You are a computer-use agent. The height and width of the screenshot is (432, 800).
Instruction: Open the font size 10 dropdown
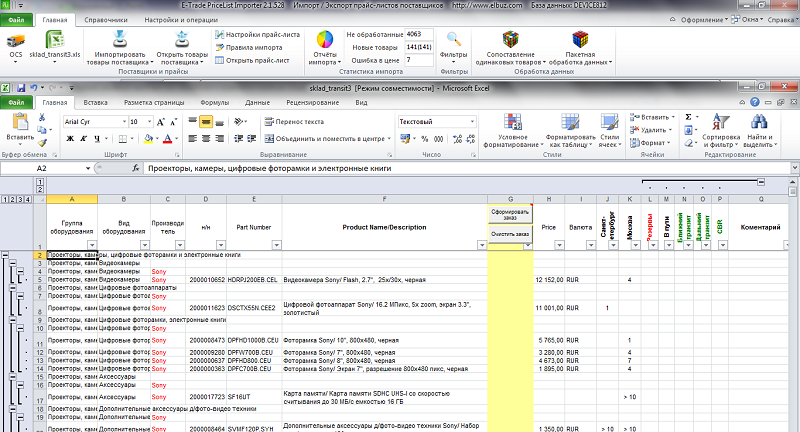149,122
